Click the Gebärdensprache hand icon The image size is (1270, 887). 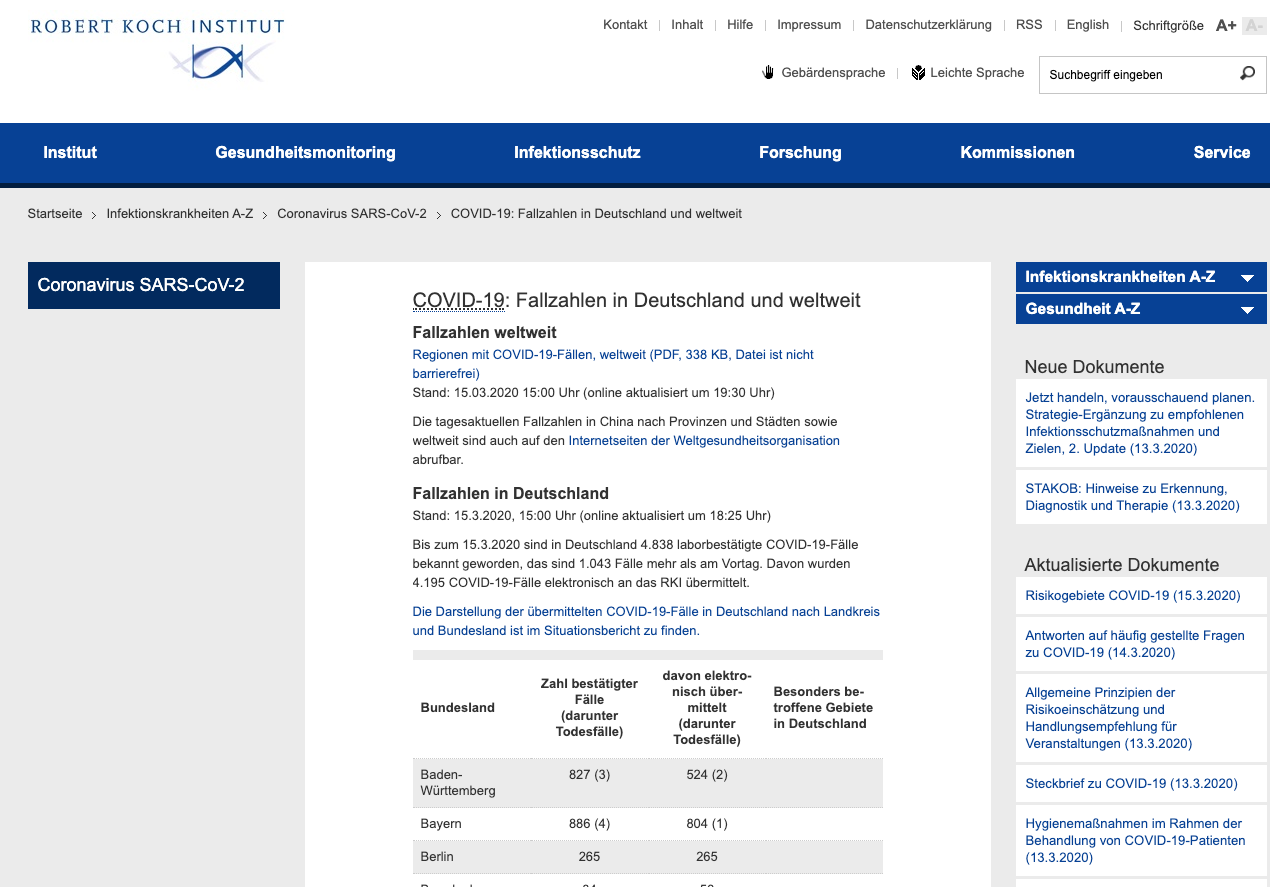coord(769,72)
